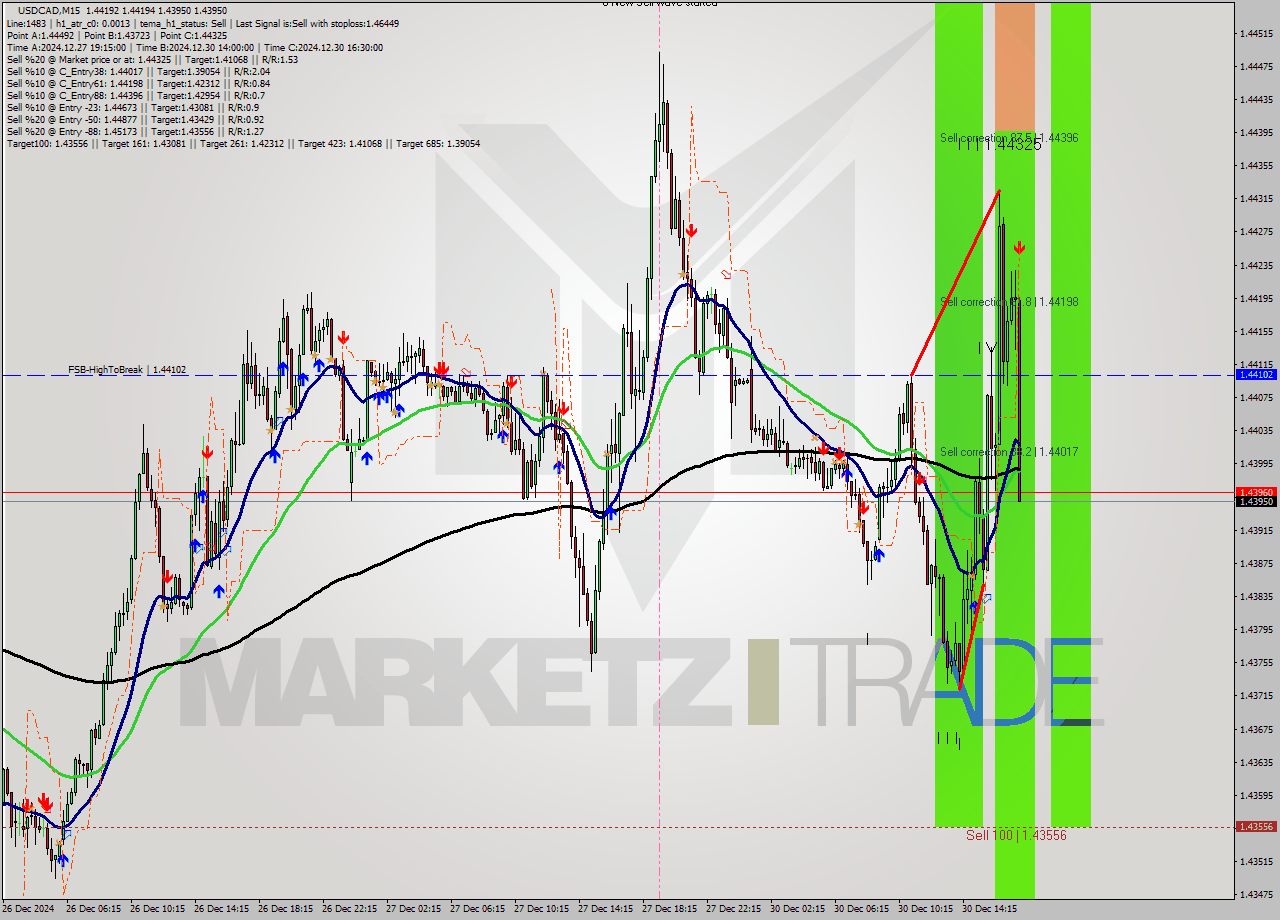Select the 'Line:1483' indicator status line

203,23
